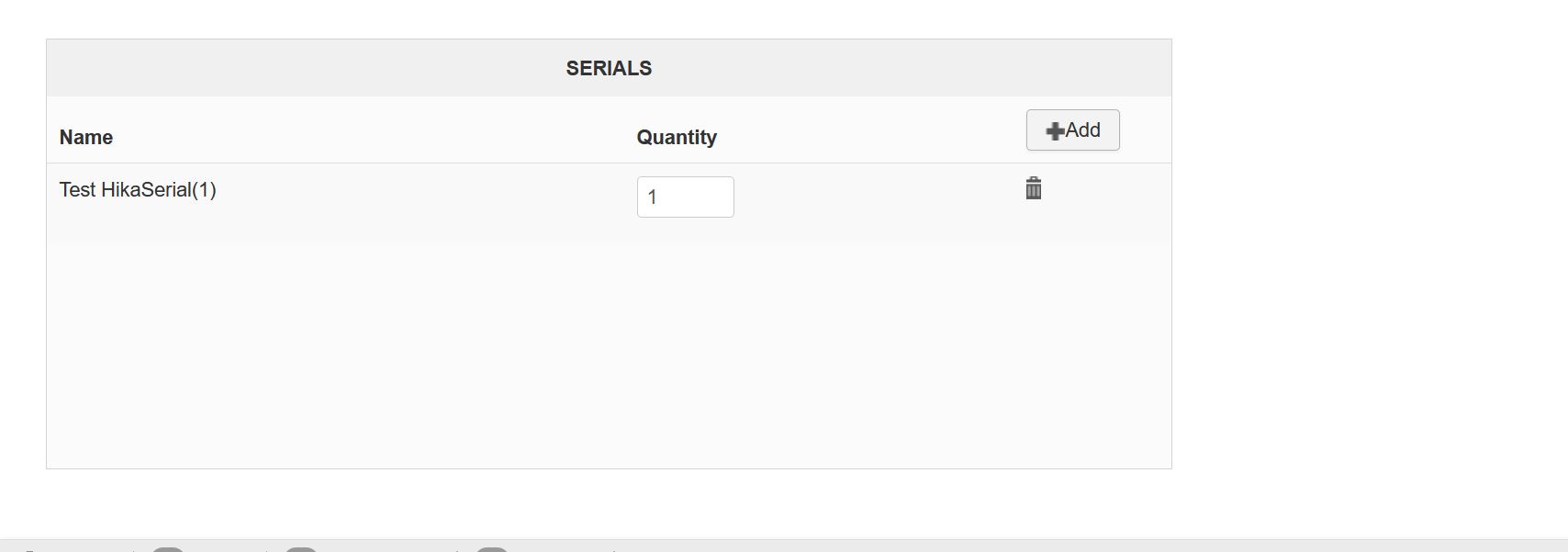Delete the Test HikaSerial(1) row via trash icon

(1033, 188)
